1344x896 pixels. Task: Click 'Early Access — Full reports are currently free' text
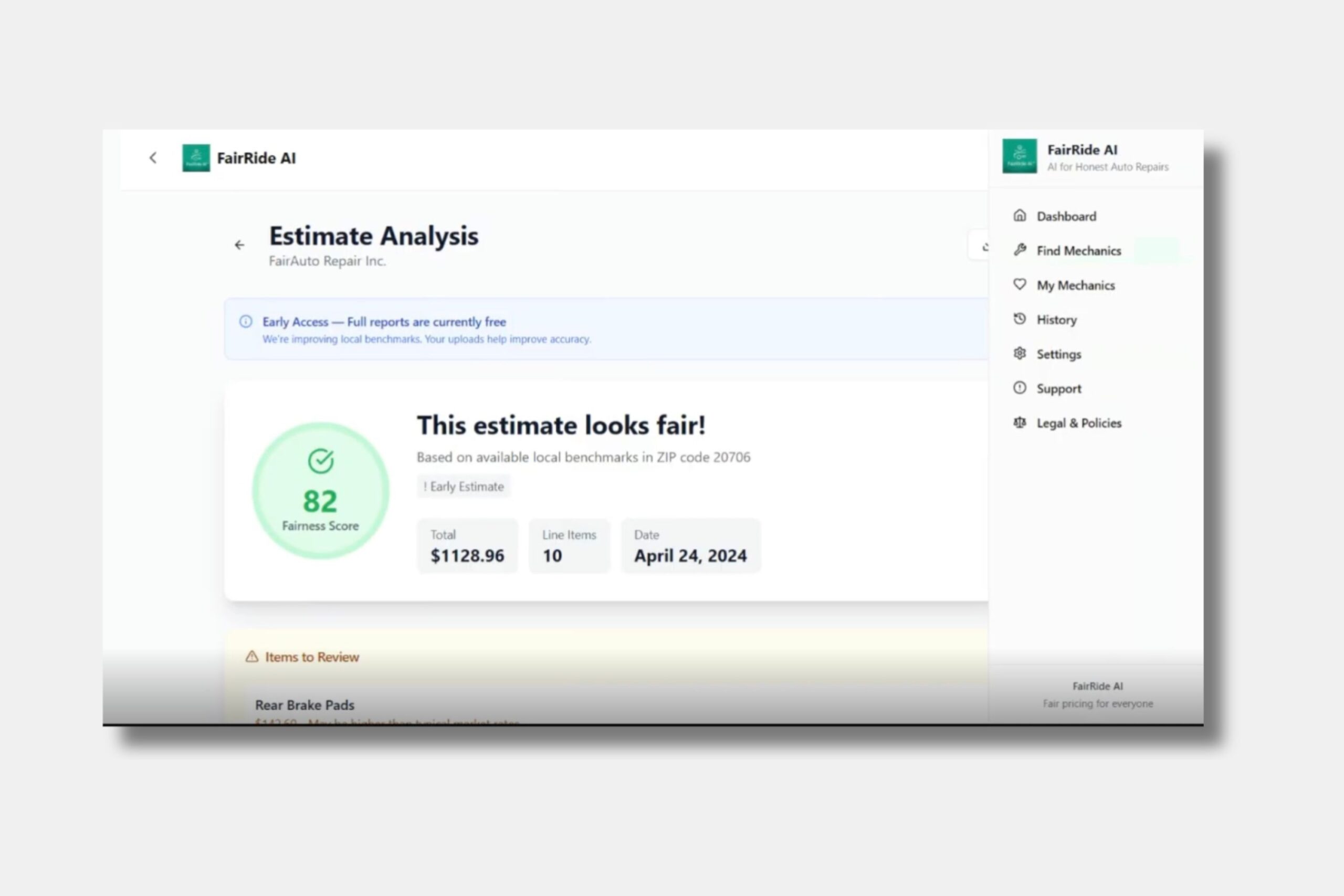(384, 322)
